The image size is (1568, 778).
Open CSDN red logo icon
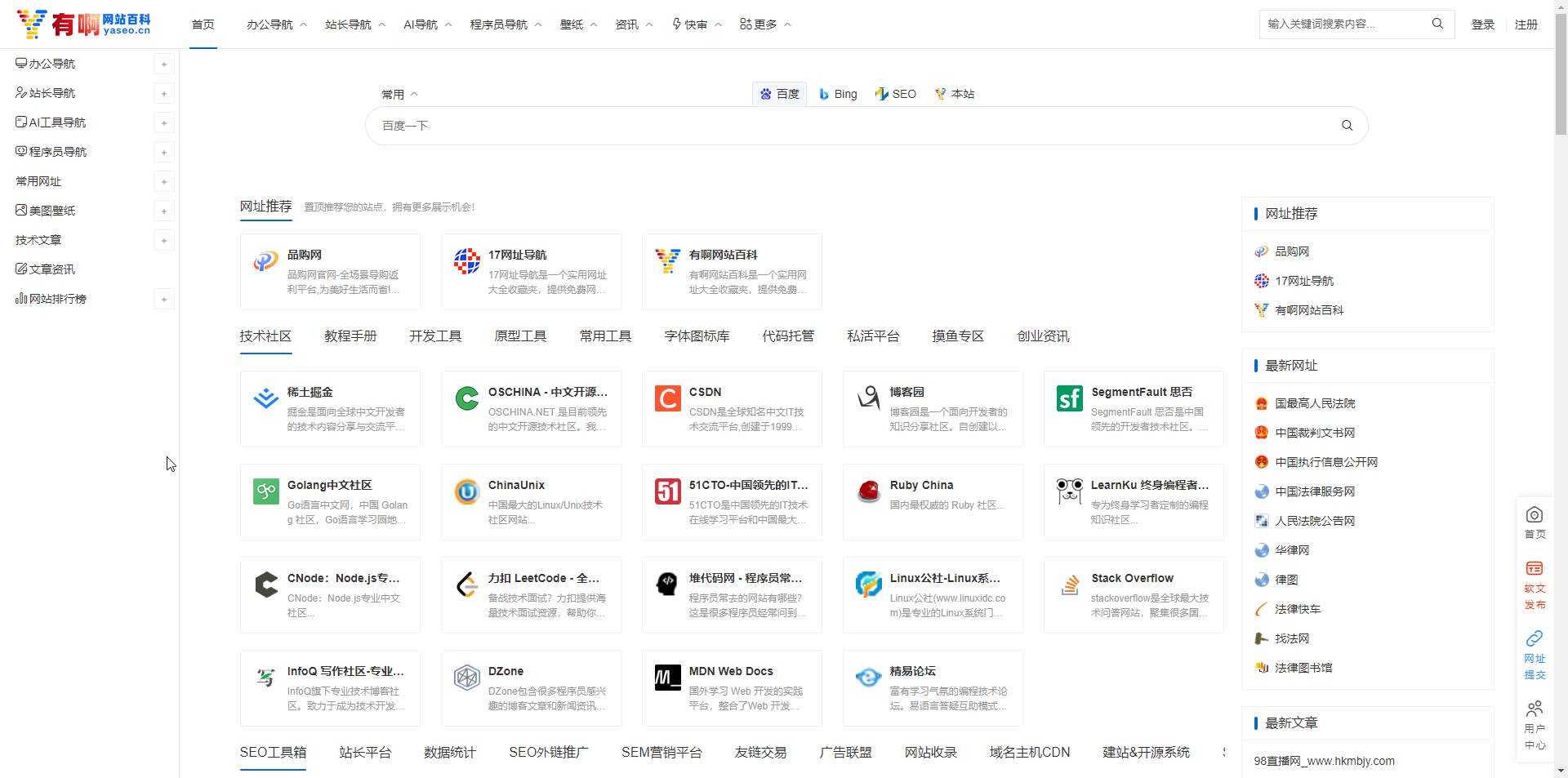[668, 398]
